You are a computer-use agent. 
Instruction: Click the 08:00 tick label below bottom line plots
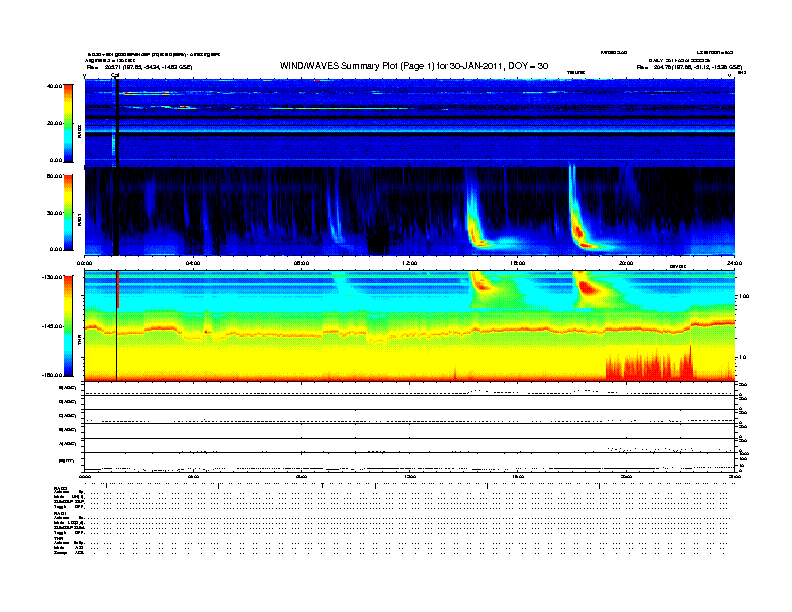point(301,477)
